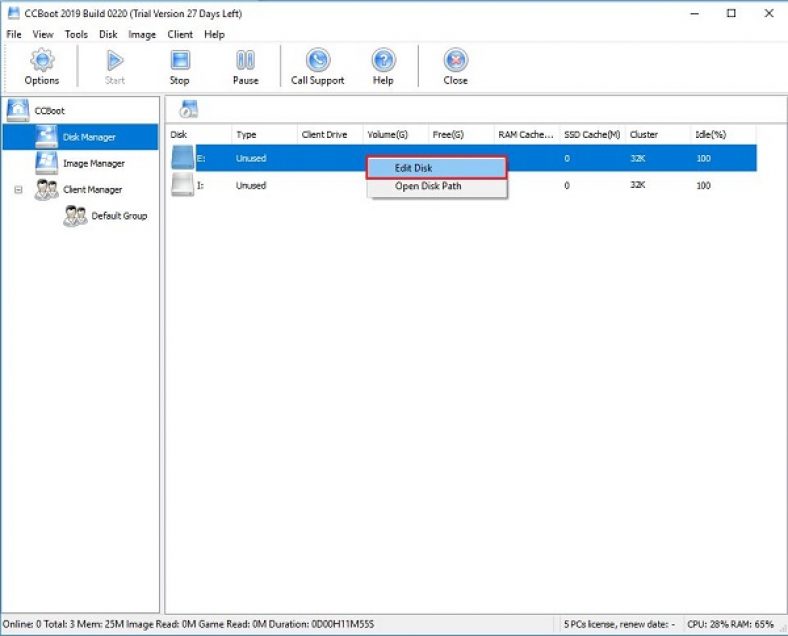
Task: Open the Tools menu
Action: (x=76, y=34)
